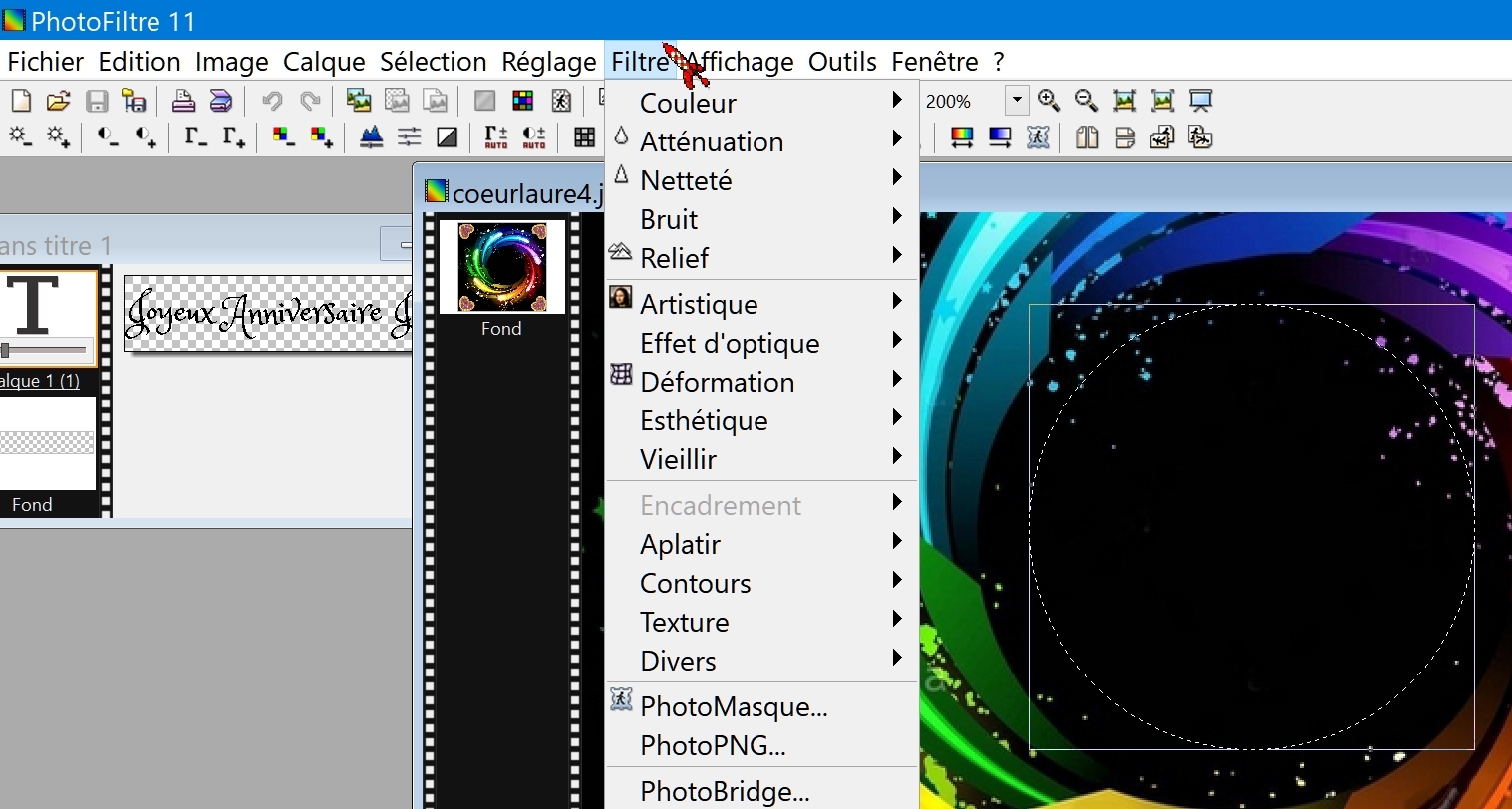Open the Sélection menu
1512x809 pixels.
[433, 62]
